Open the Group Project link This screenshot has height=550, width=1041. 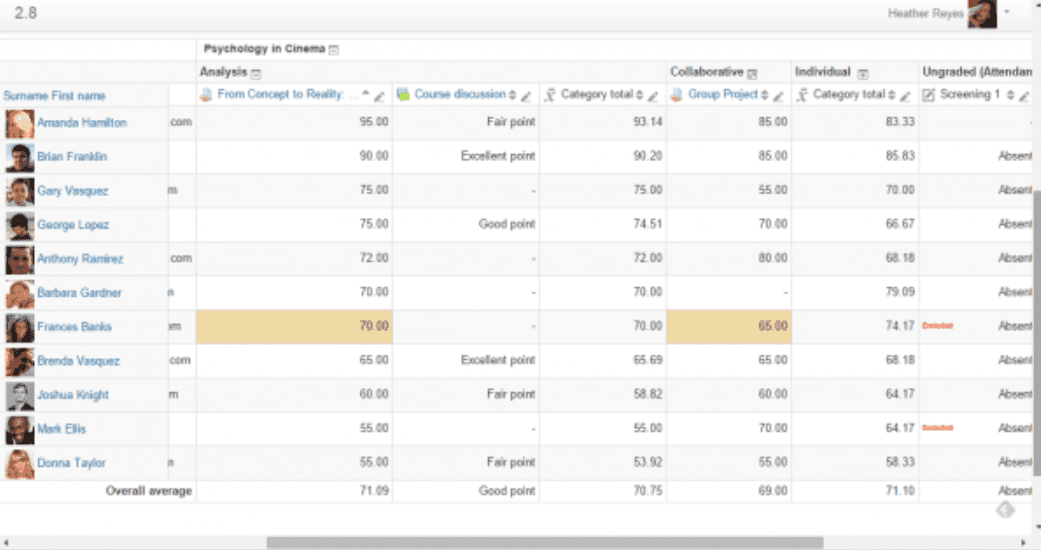pyautogui.click(x=723, y=94)
